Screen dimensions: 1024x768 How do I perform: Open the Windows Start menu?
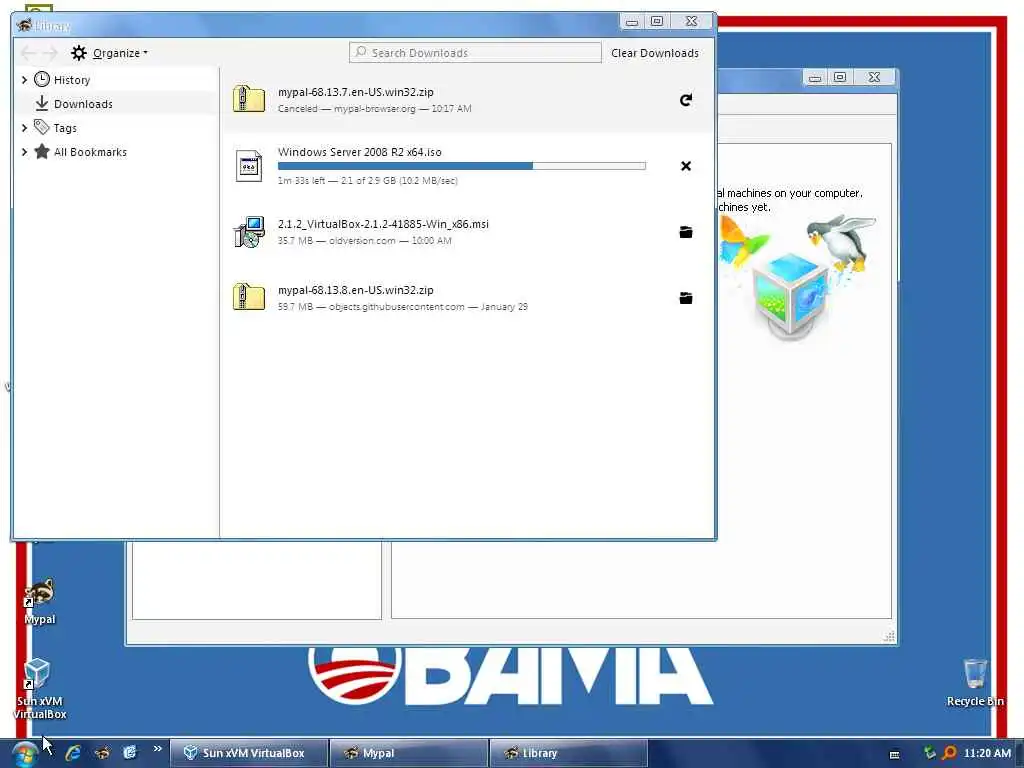(24, 754)
